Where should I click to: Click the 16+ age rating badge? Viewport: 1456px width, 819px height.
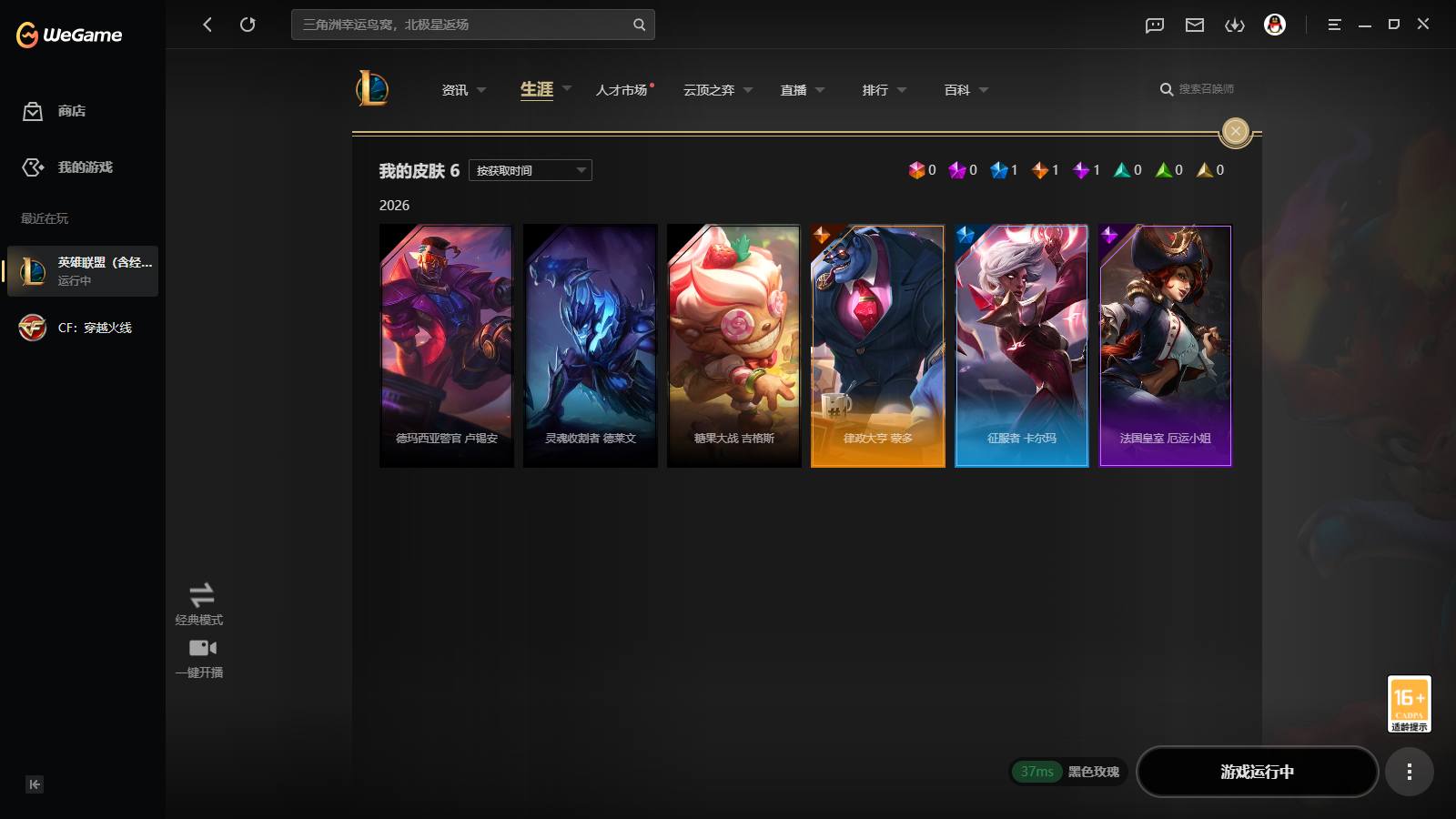[1409, 703]
